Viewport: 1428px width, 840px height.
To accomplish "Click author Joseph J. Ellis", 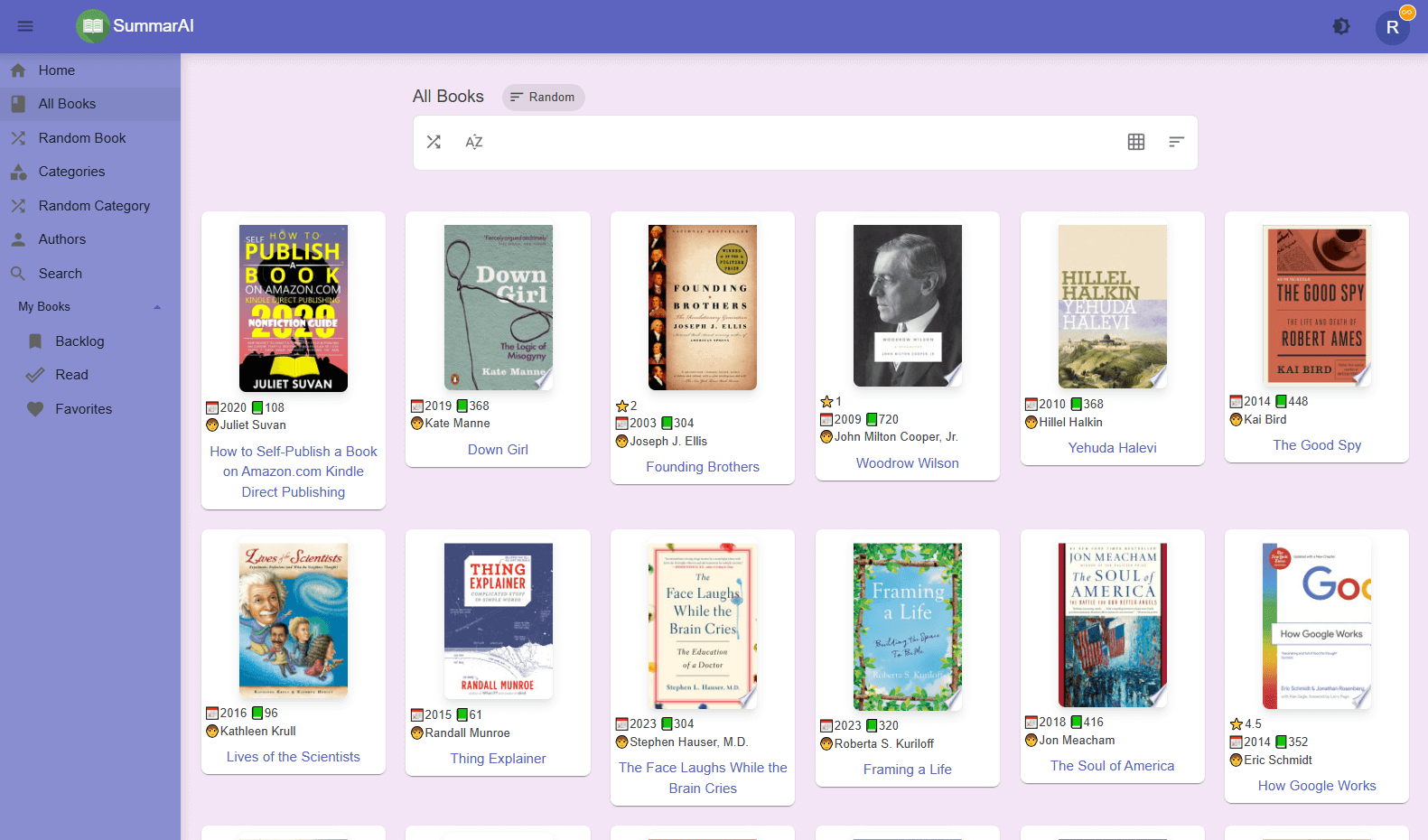I will [668, 442].
